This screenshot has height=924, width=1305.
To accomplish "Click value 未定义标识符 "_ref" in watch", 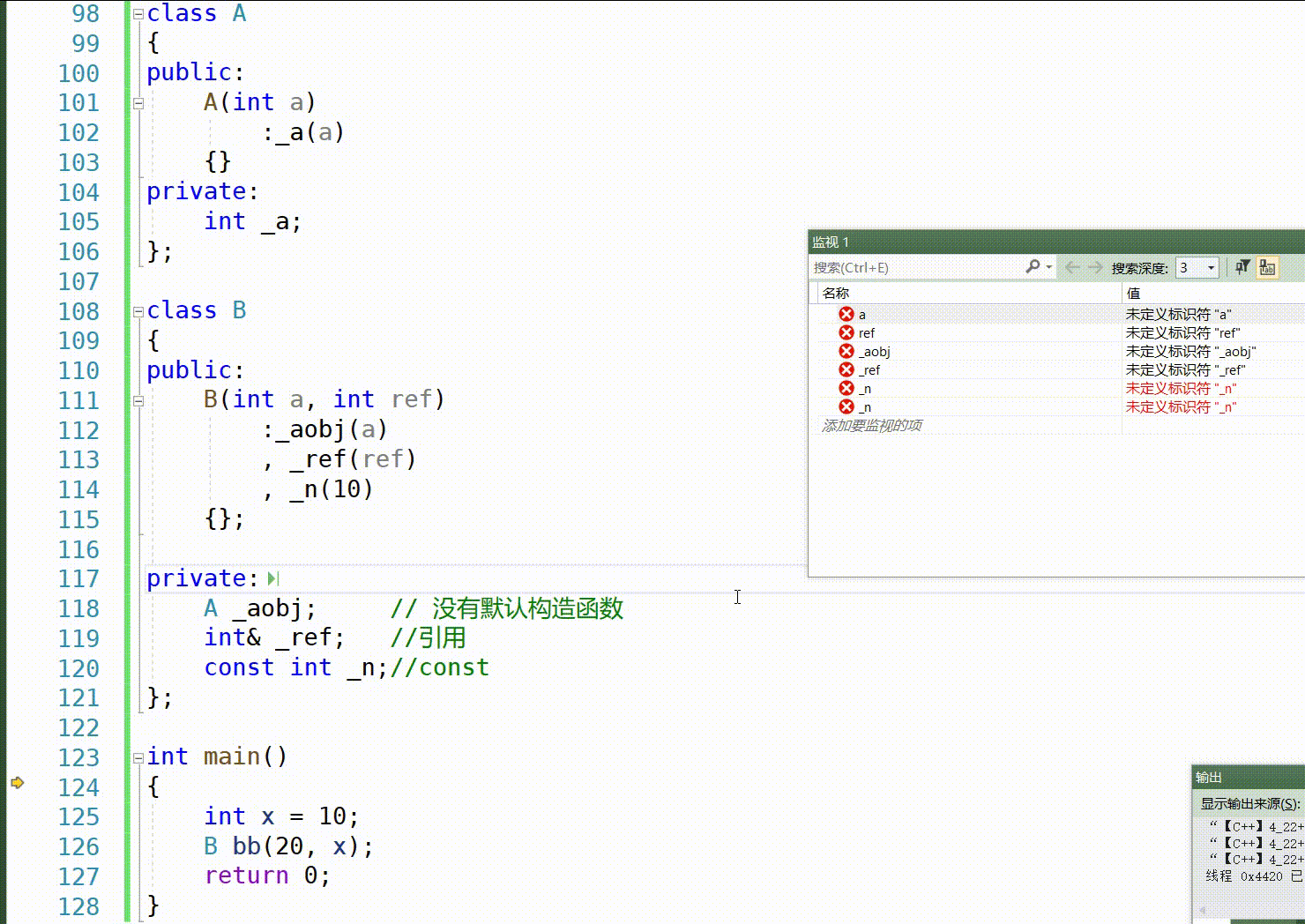I will (1186, 369).
